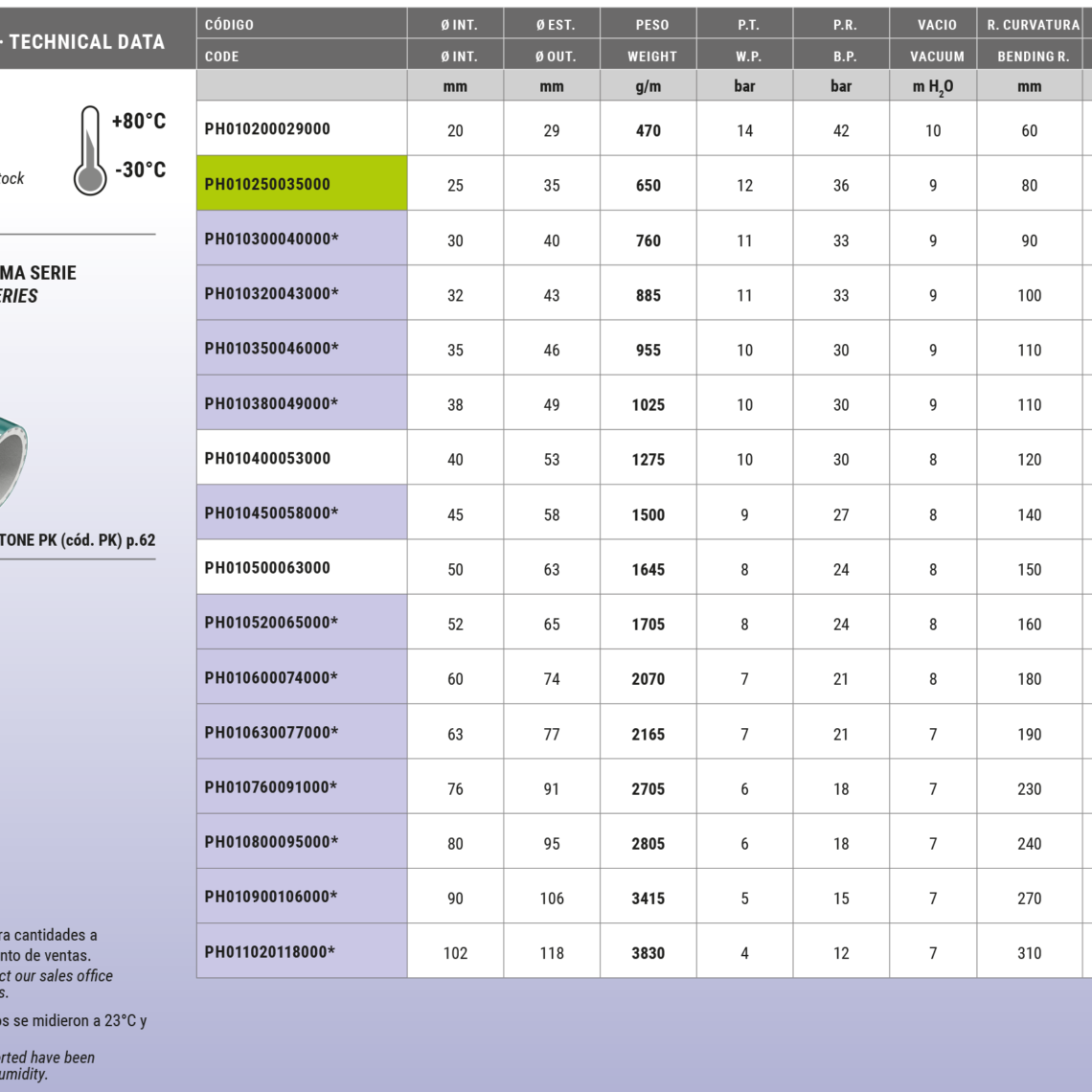Click code PH011020118000* in last row
Image resolution: width=1092 pixels, height=1092 pixels.
tap(270, 952)
